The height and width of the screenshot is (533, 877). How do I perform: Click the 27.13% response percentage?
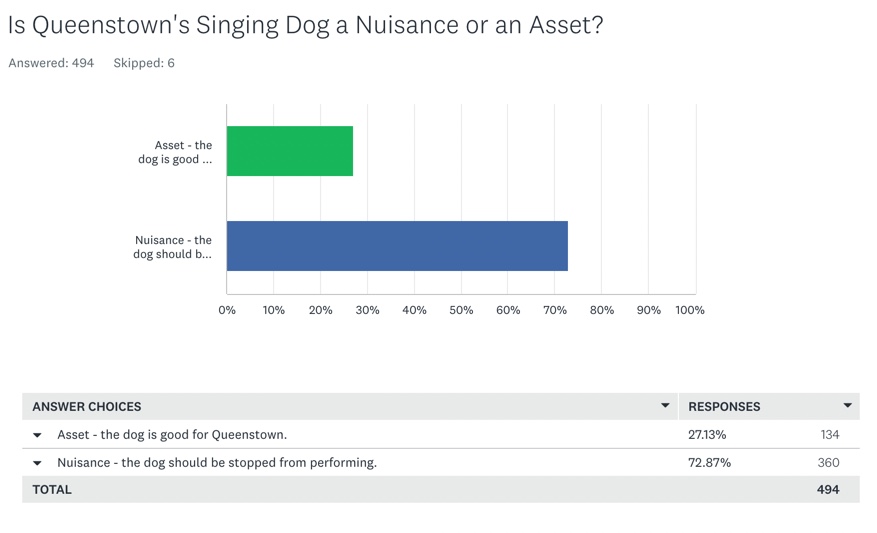(x=707, y=435)
